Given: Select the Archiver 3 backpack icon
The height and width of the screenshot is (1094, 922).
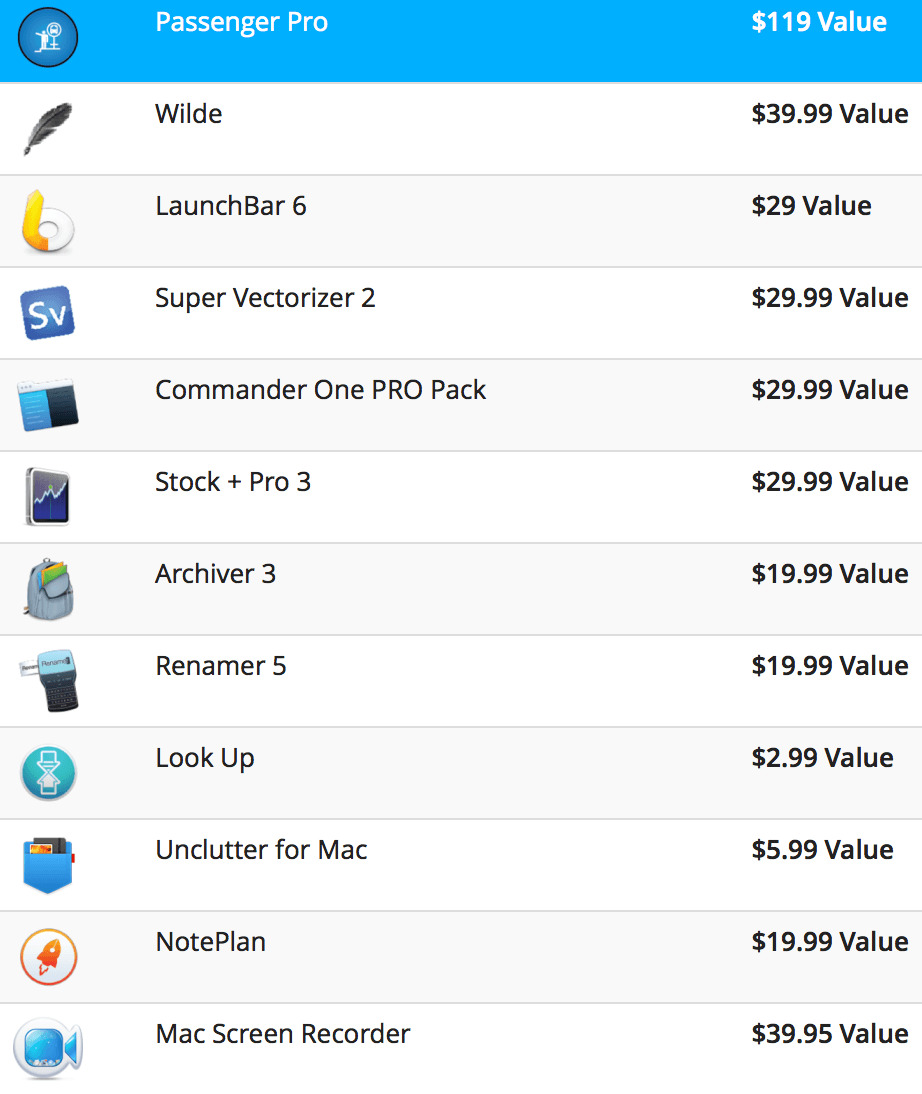Looking at the screenshot, I should 49,589.
